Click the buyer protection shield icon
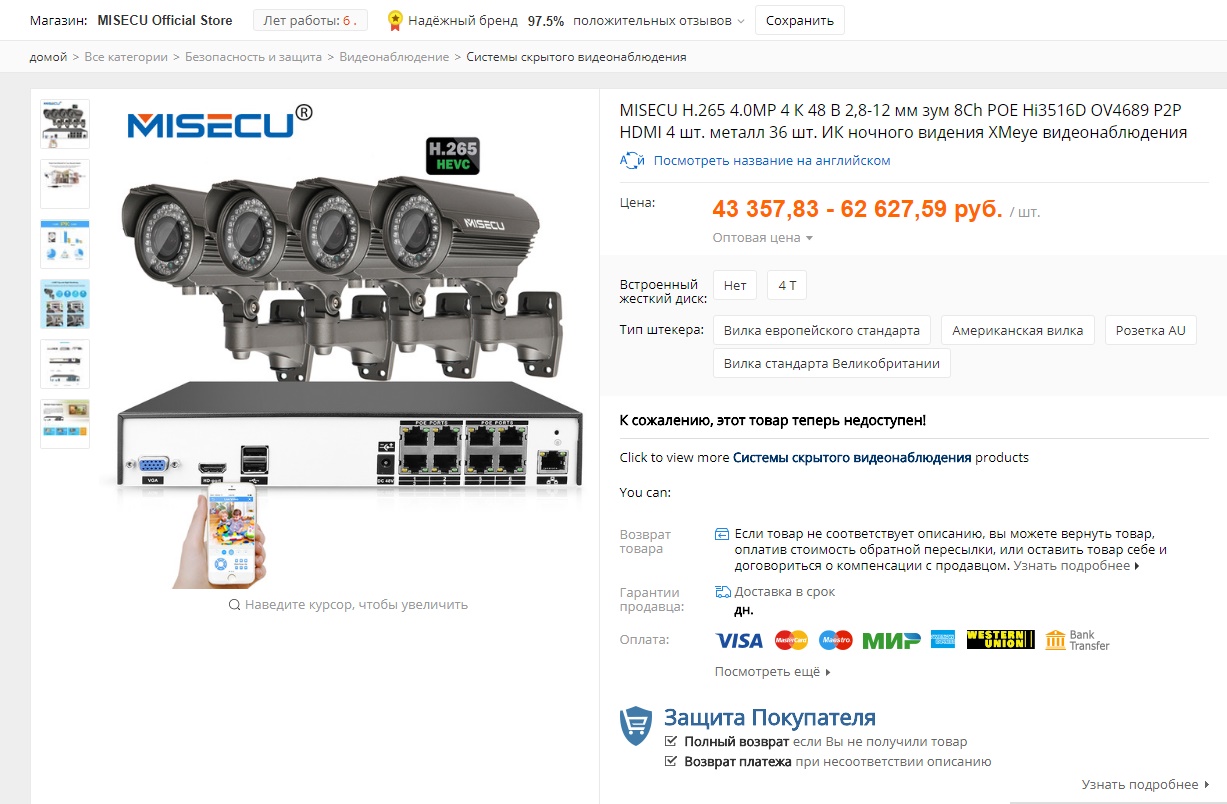 tap(636, 725)
